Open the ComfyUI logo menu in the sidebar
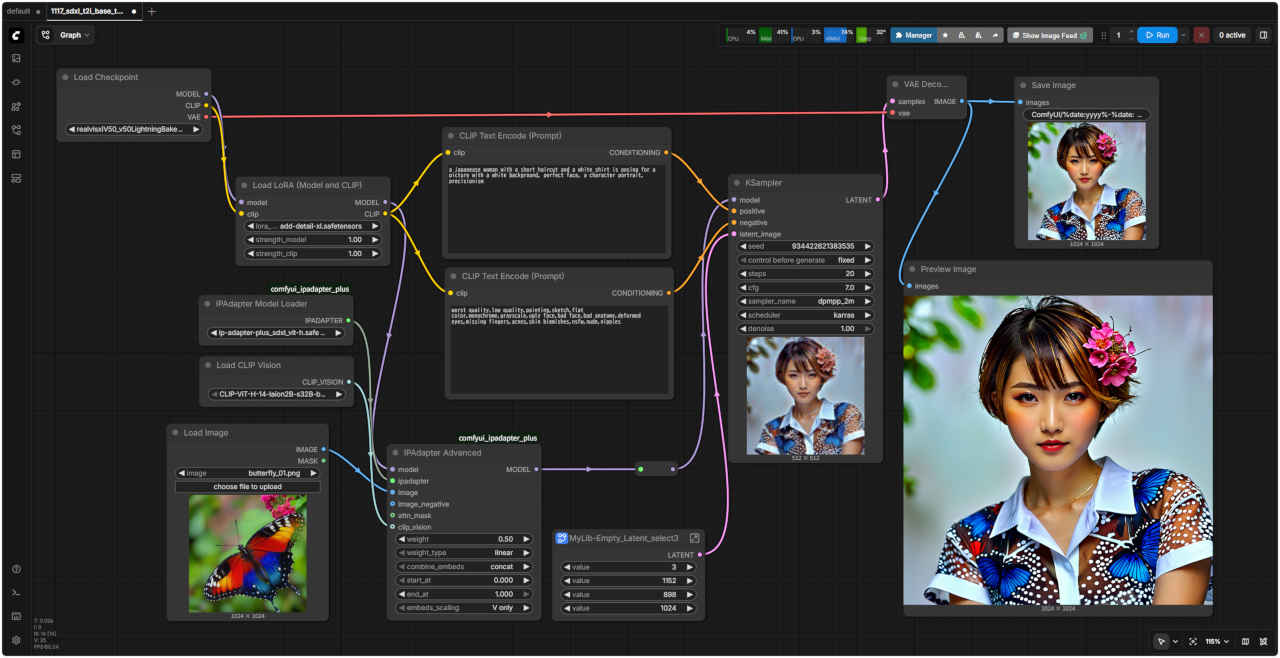 pyautogui.click(x=16, y=35)
